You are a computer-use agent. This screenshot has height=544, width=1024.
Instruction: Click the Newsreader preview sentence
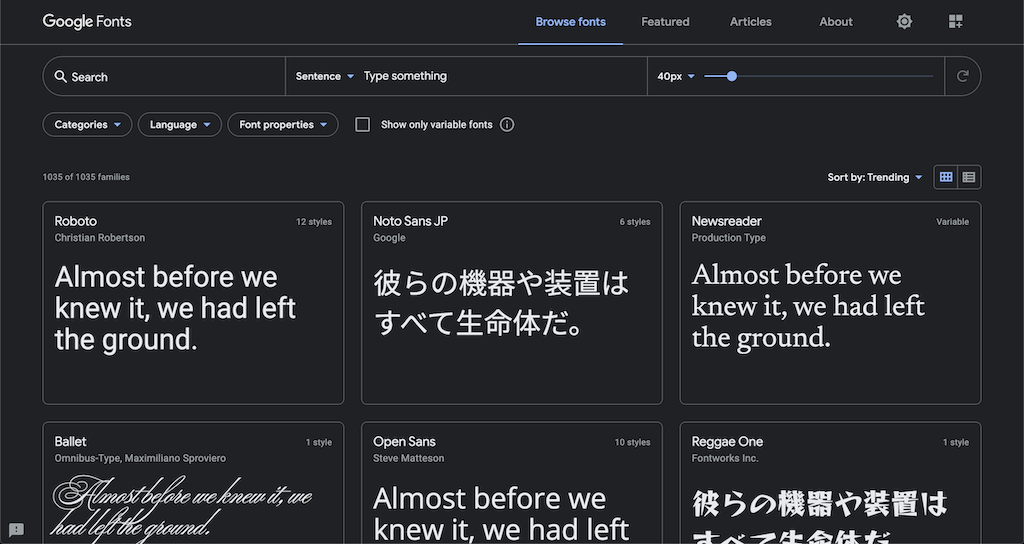click(808, 306)
